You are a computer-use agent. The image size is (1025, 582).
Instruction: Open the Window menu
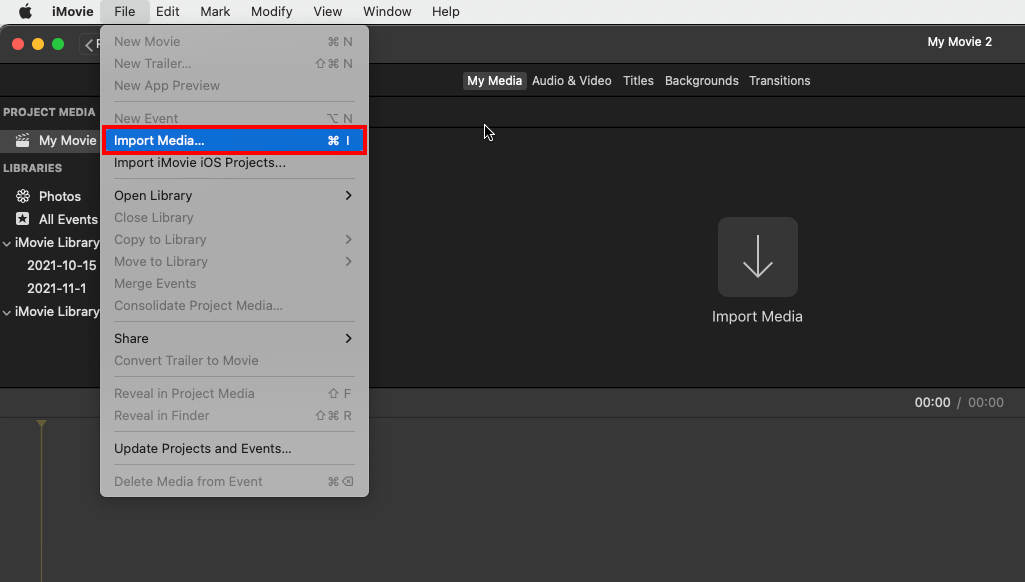(387, 11)
